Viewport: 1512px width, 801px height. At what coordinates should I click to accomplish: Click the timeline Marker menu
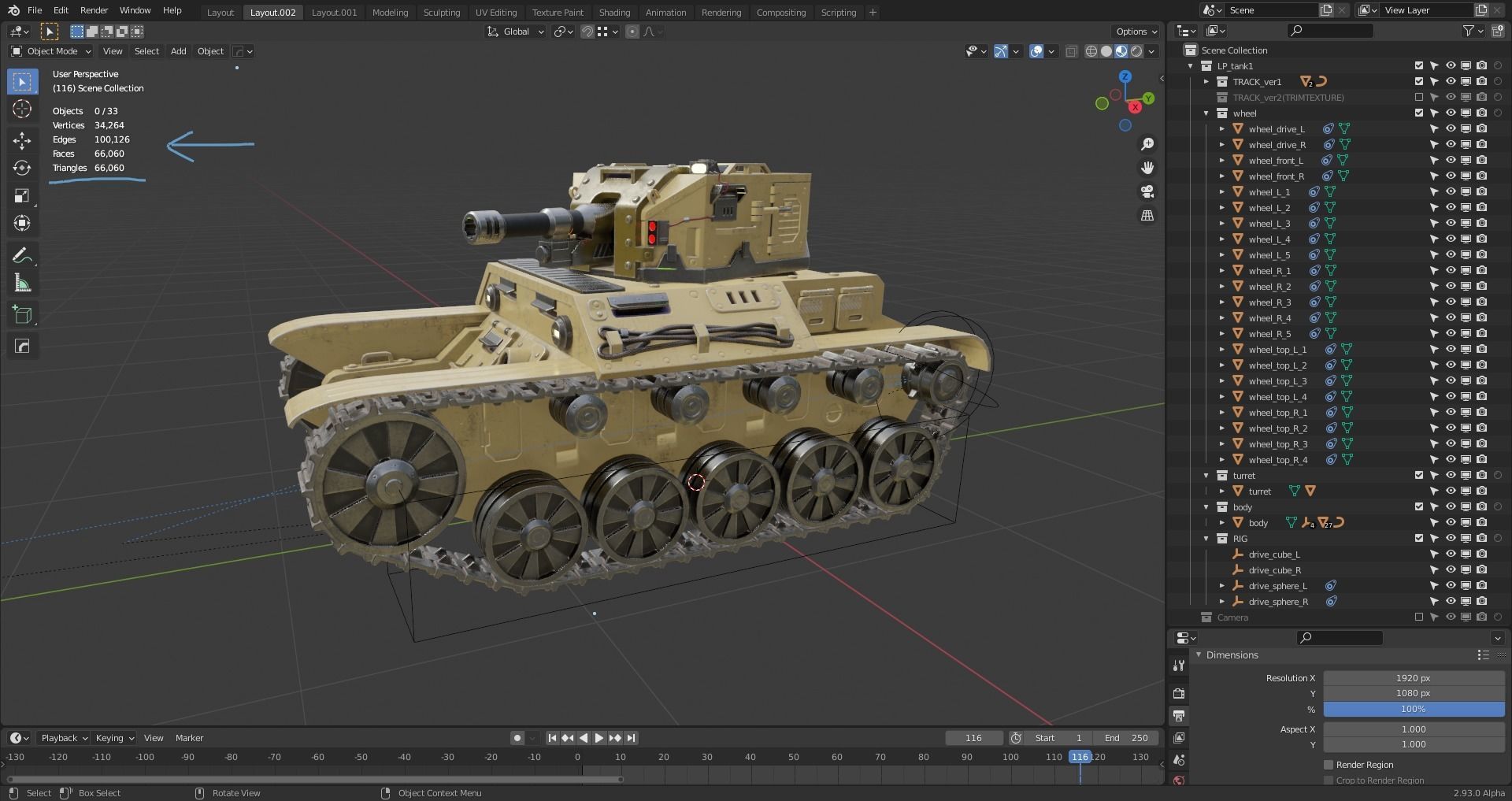(x=189, y=738)
